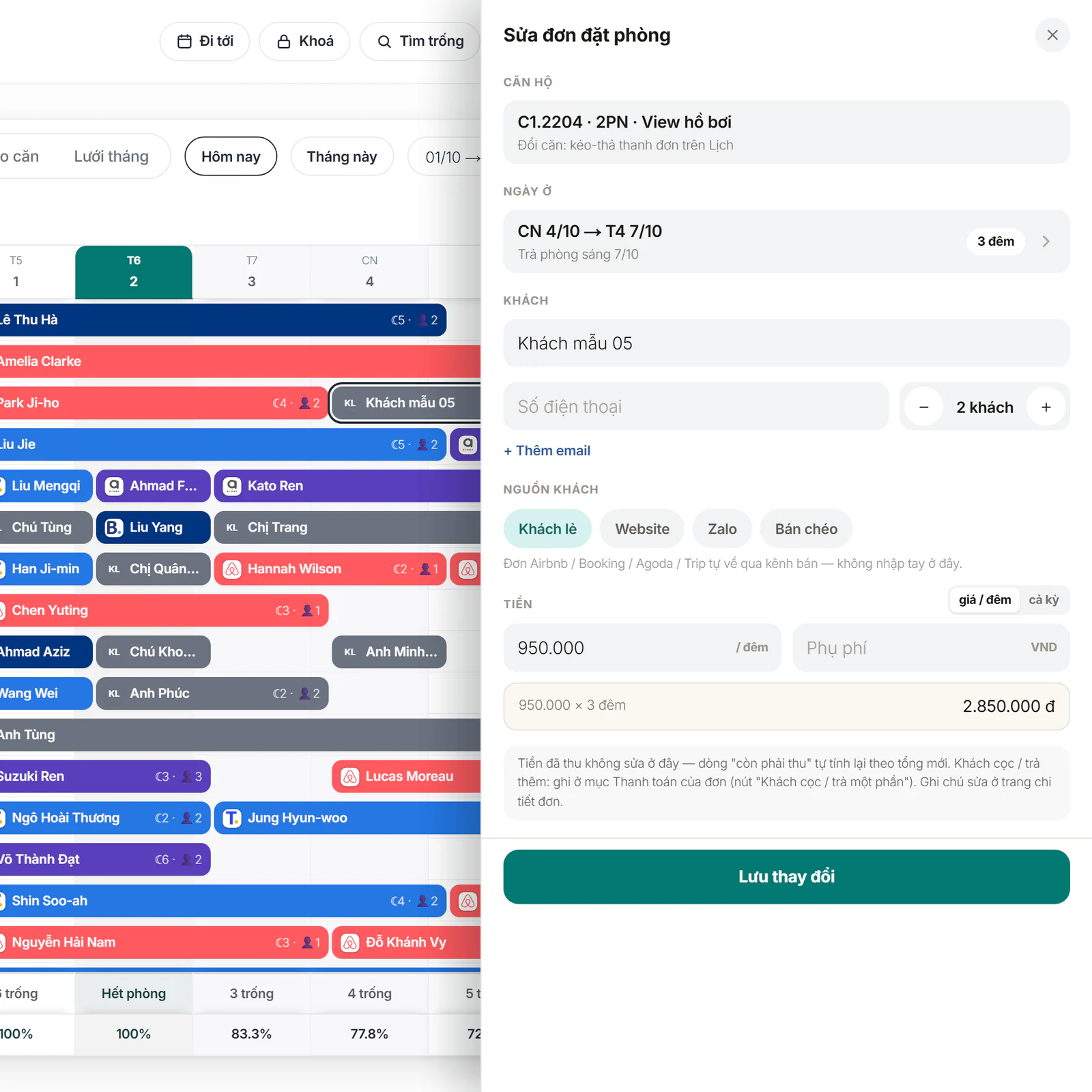Select the T6 2 day column header

click(134, 272)
